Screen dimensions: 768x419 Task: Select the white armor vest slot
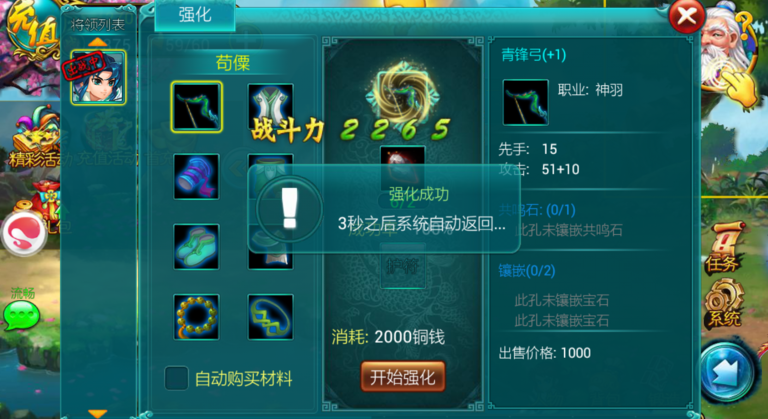point(270,106)
